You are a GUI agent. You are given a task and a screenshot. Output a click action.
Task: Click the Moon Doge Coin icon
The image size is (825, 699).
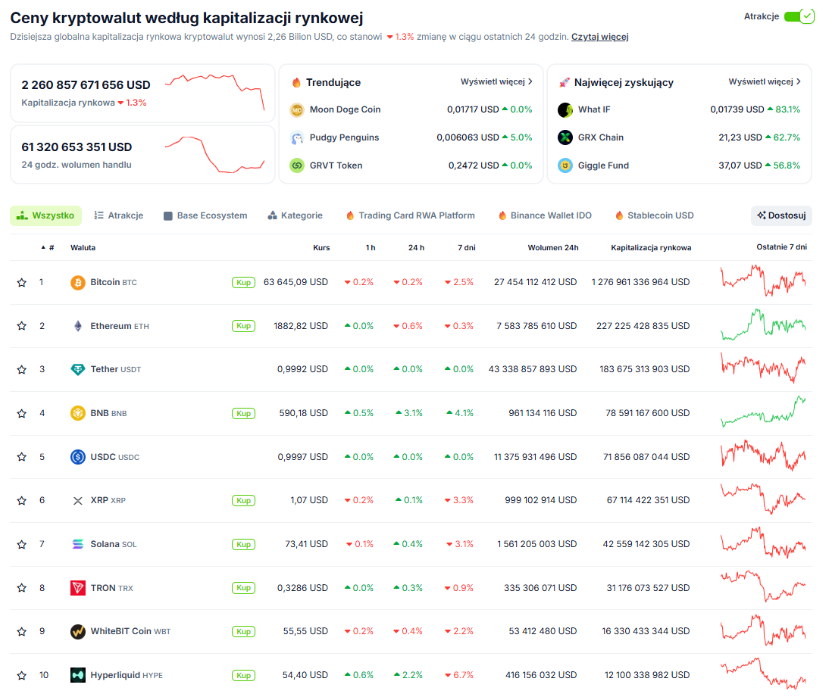[x=297, y=110]
